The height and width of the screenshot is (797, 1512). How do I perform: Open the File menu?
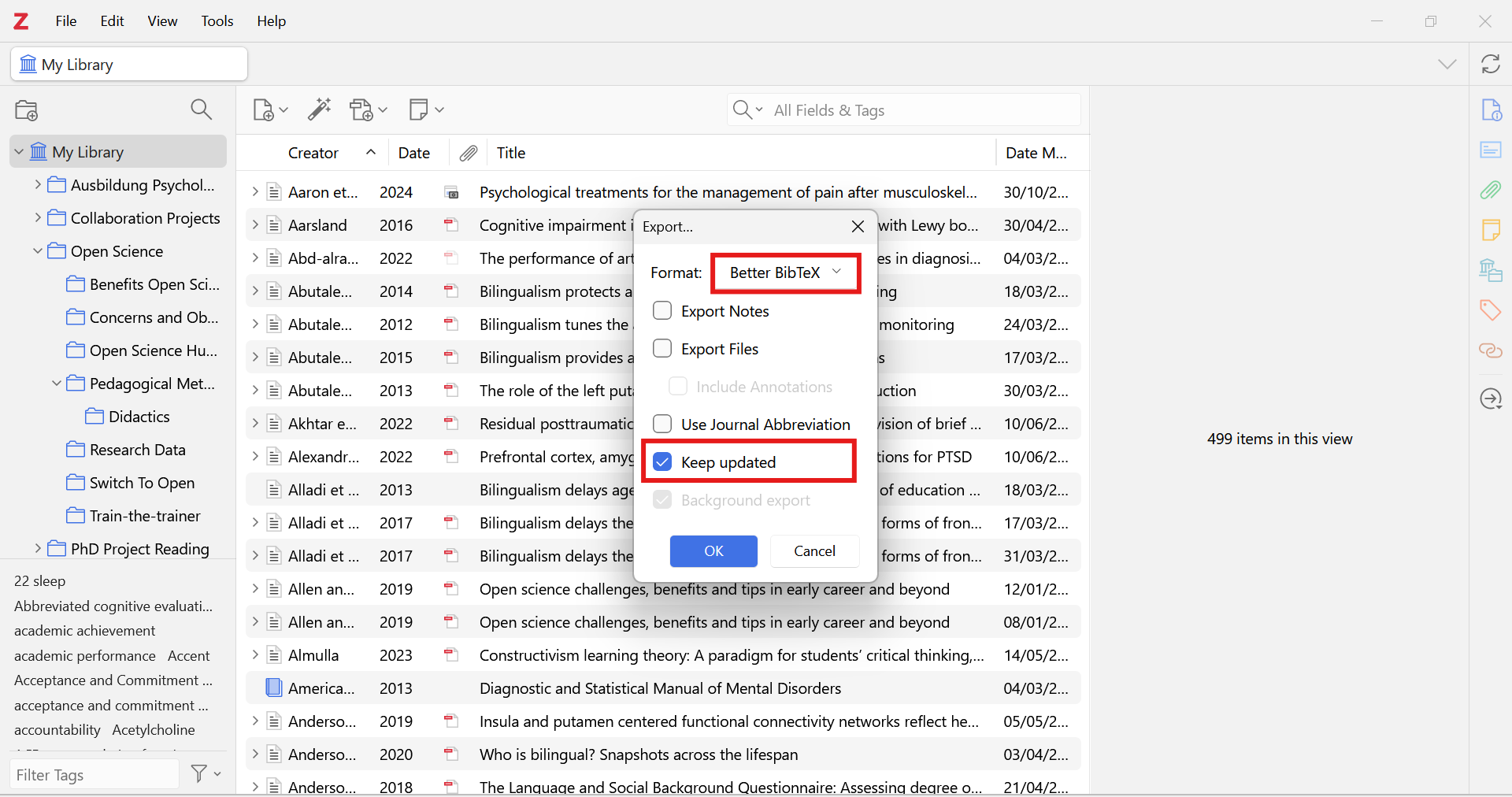point(66,21)
